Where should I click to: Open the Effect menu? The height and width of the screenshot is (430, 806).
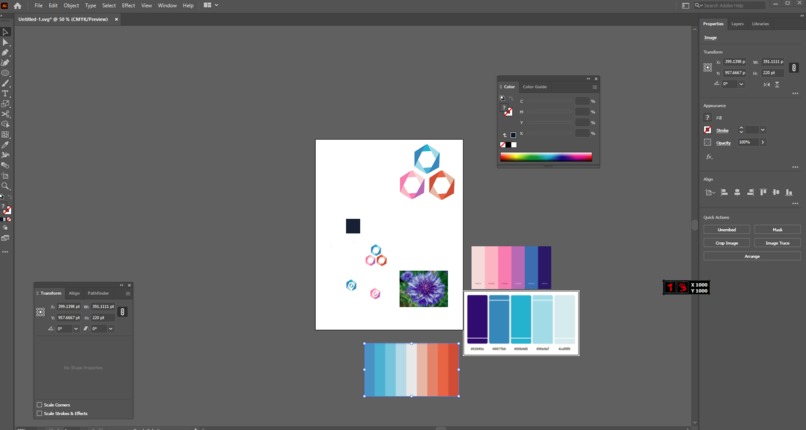click(x=129, y=6)
